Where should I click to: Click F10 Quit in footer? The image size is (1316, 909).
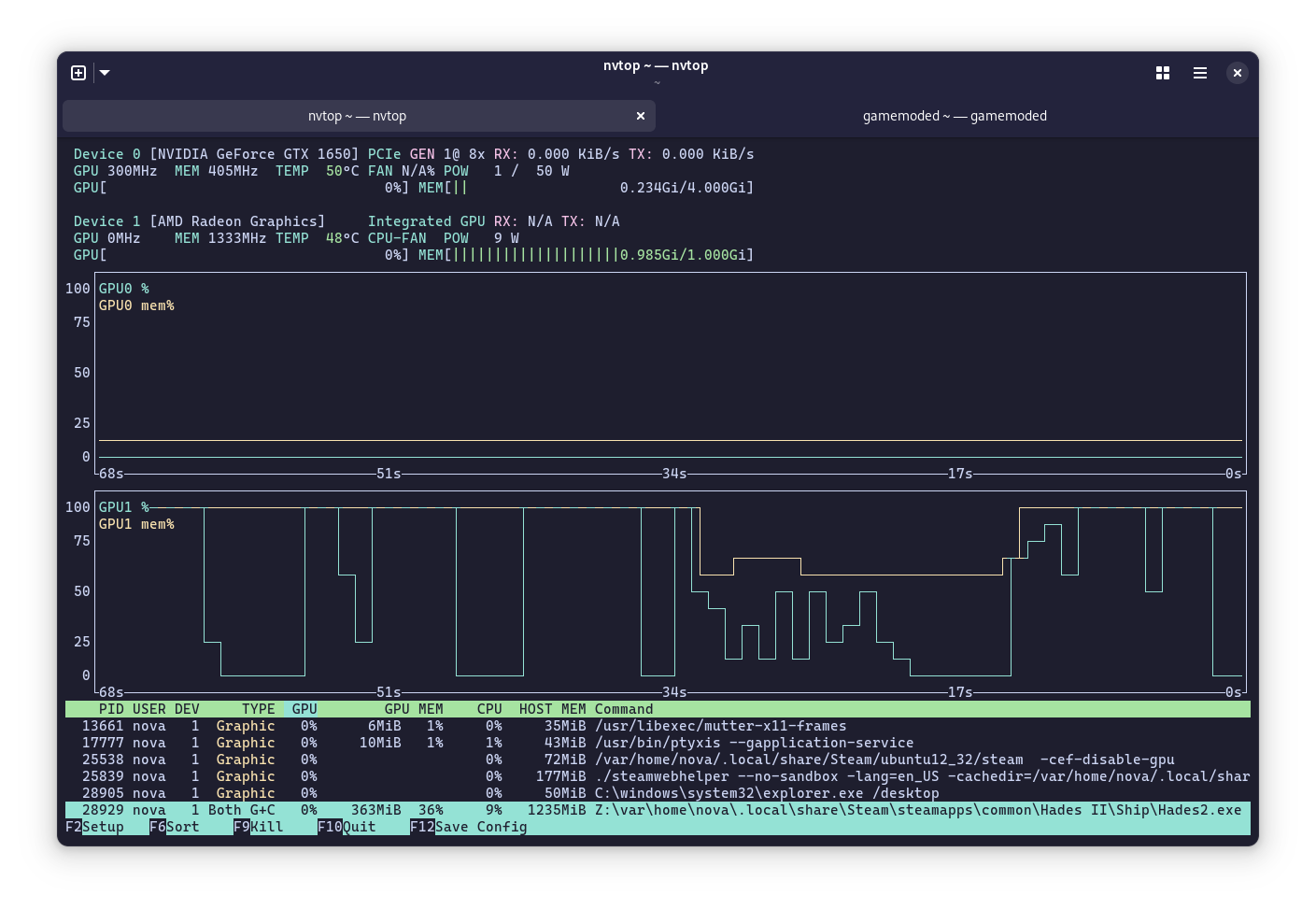(347, 827)
